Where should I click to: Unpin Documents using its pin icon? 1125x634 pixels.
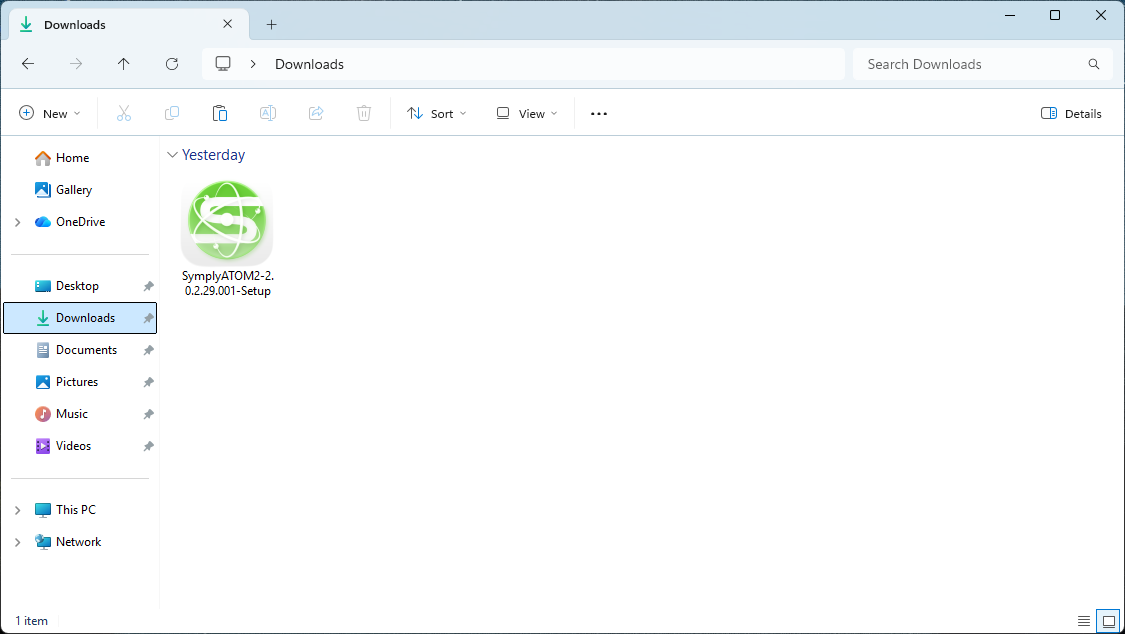[x=149, y=350]
